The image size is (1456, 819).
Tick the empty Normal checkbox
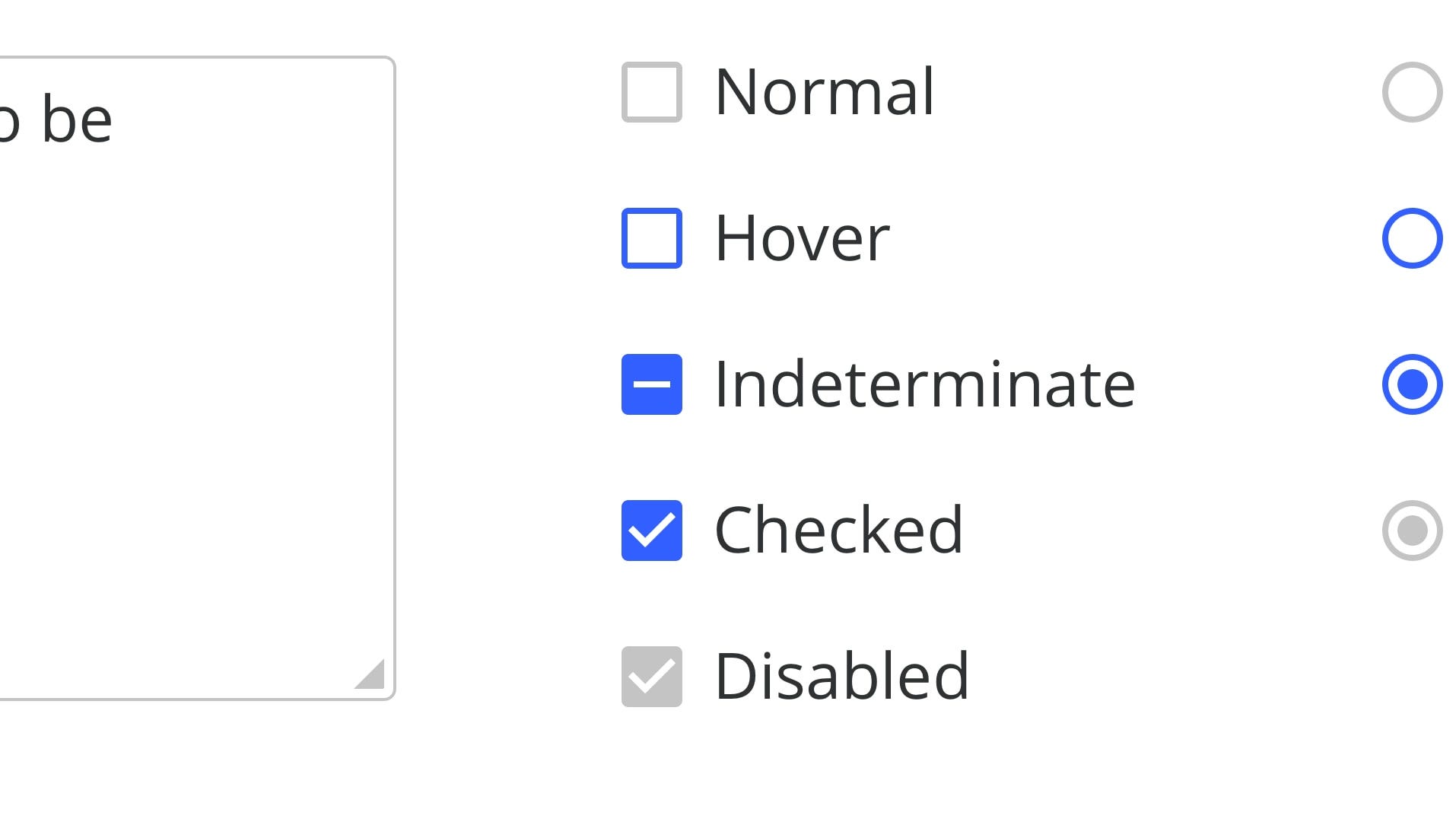point(651,92)
